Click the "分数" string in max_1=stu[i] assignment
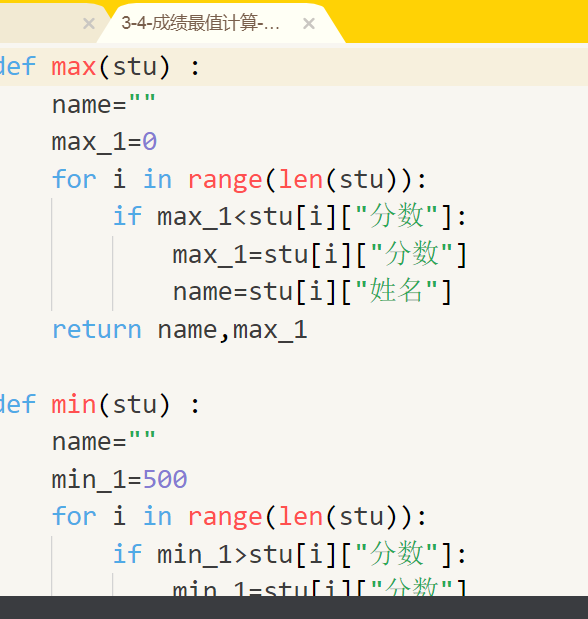 pyautogui.click(x=411, y=254)
